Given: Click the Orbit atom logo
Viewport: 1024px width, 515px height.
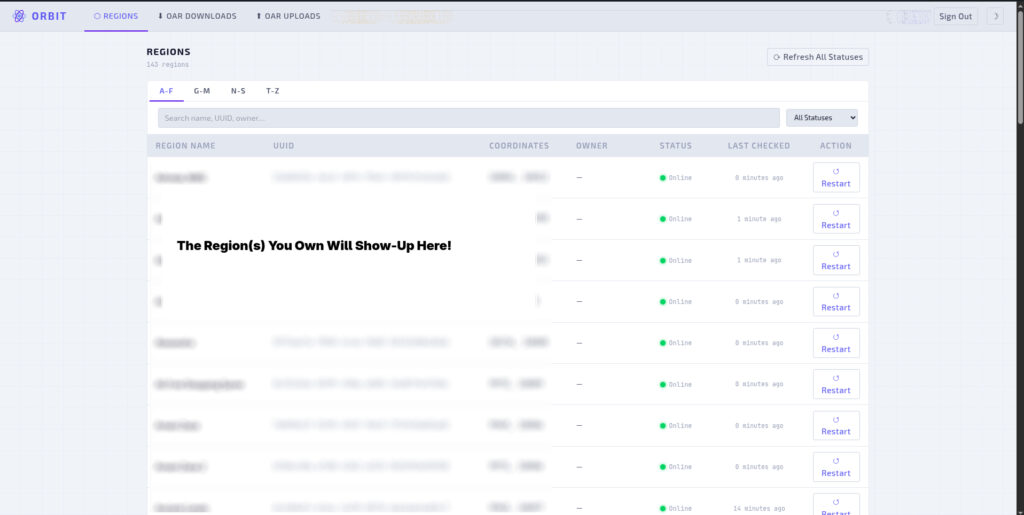Looking at the screenshot, I should point(19,16).
